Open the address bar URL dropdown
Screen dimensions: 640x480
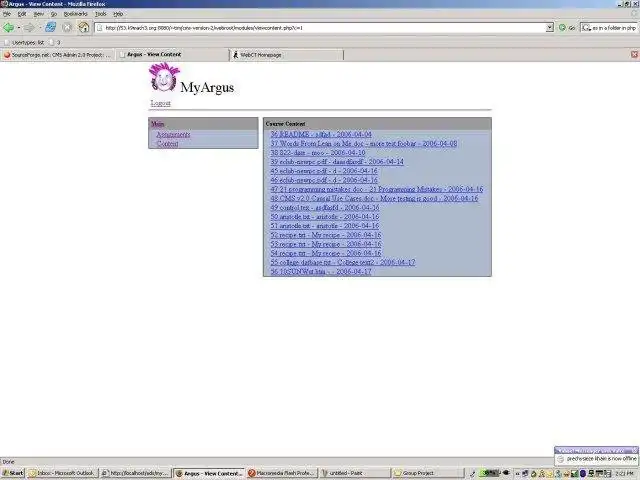pyautogui.click(x=549, y=27)
